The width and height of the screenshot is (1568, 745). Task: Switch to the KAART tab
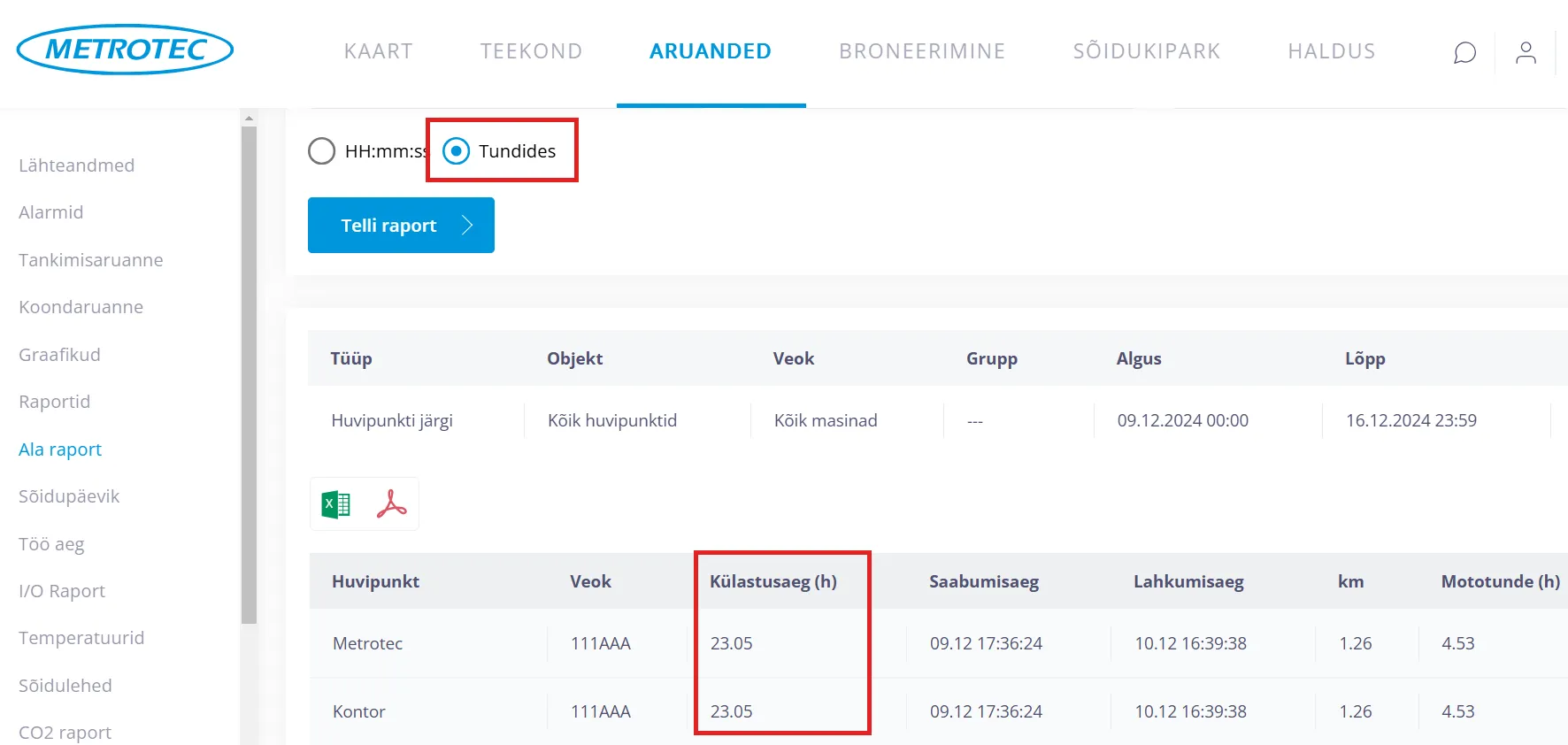tap(378, 51)
